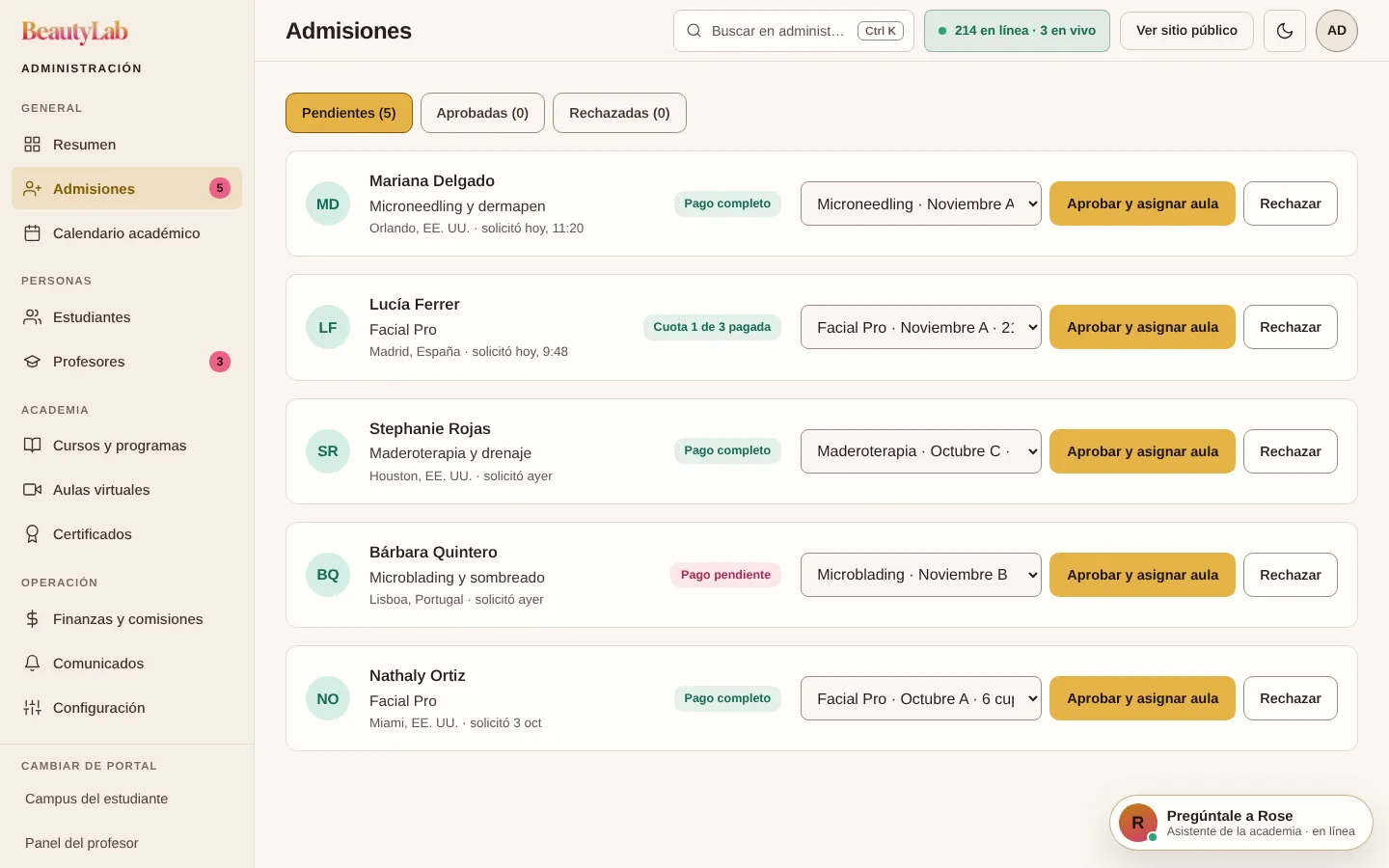
Task: Open classroom dropdown for Lucía Ferrer
Action: click(x=921, y=327)
